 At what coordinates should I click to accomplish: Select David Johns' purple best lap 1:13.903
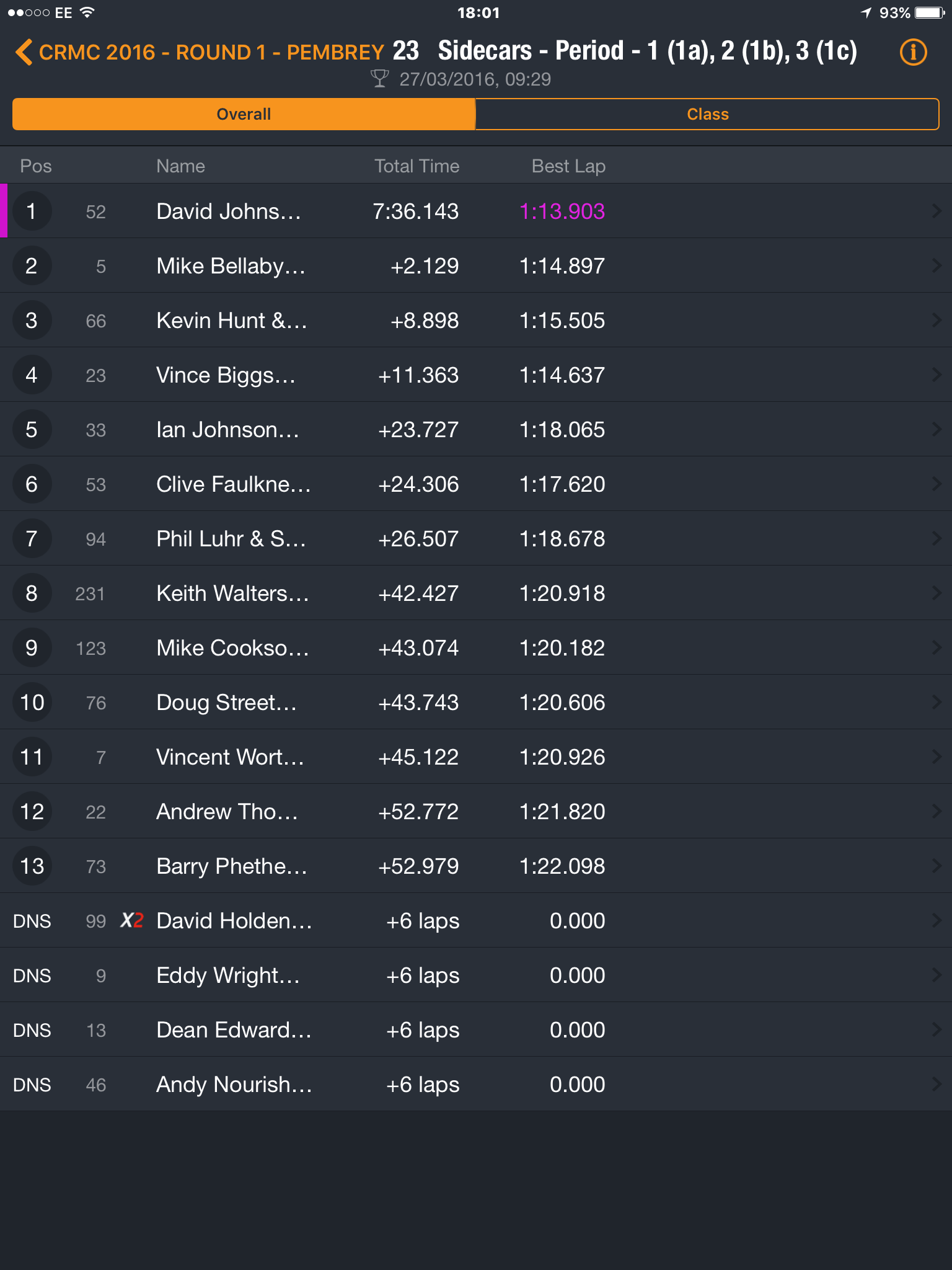tap(562, 211)
